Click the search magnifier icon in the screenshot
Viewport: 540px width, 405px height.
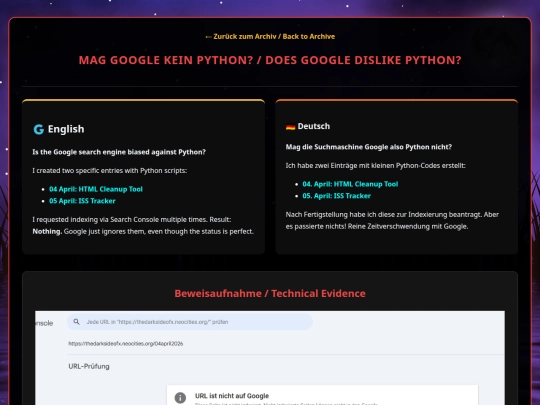click(76, 322)
